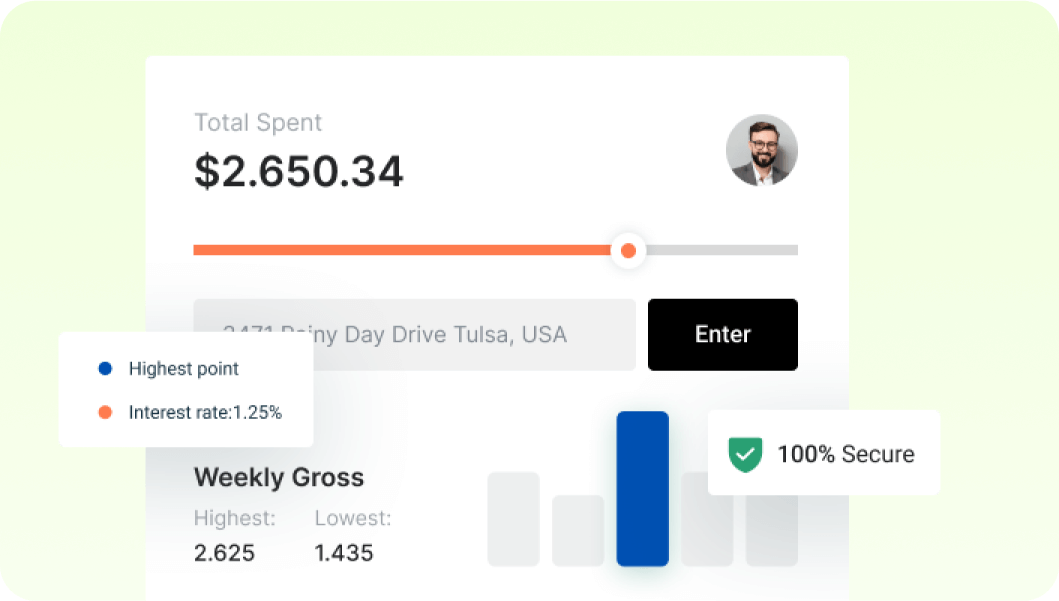The height and width of the screenshot is (601, 1059).
Task: Click the blue Highest point legend dot
Action: [105, 369]
